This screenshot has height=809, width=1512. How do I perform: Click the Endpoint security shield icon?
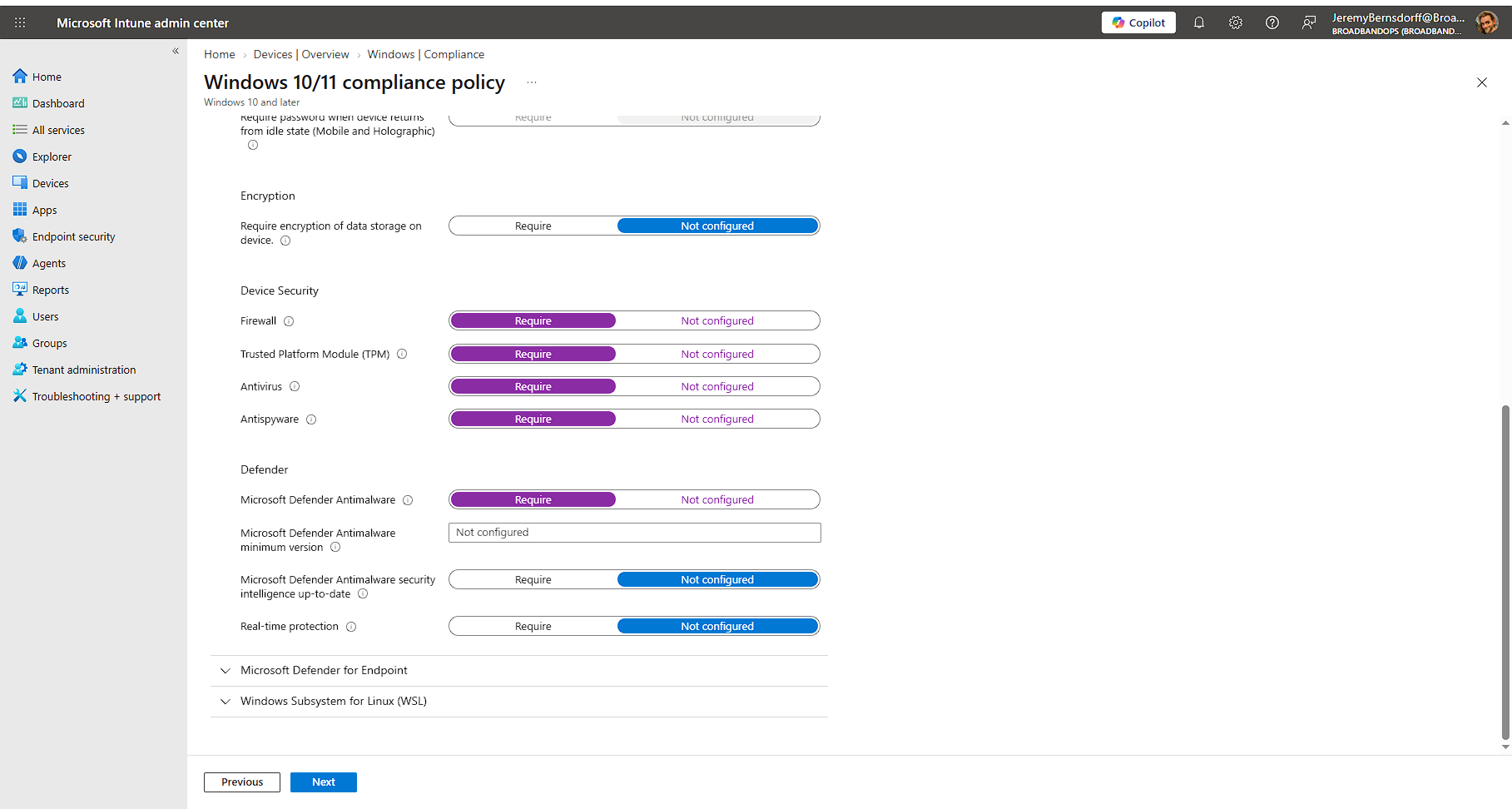coord(20,236)
